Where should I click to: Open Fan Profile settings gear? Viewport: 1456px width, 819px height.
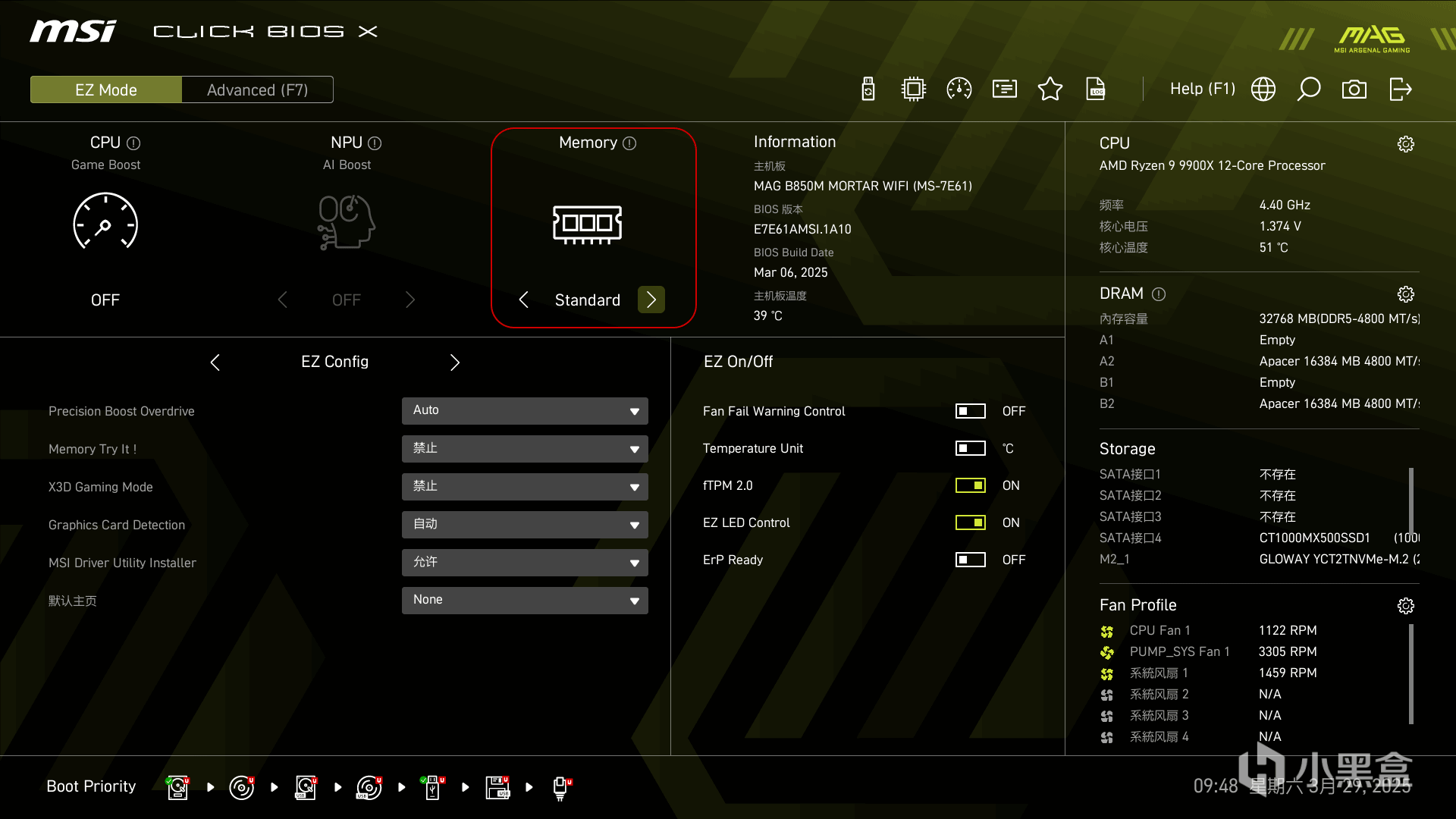click(1406, 605)
